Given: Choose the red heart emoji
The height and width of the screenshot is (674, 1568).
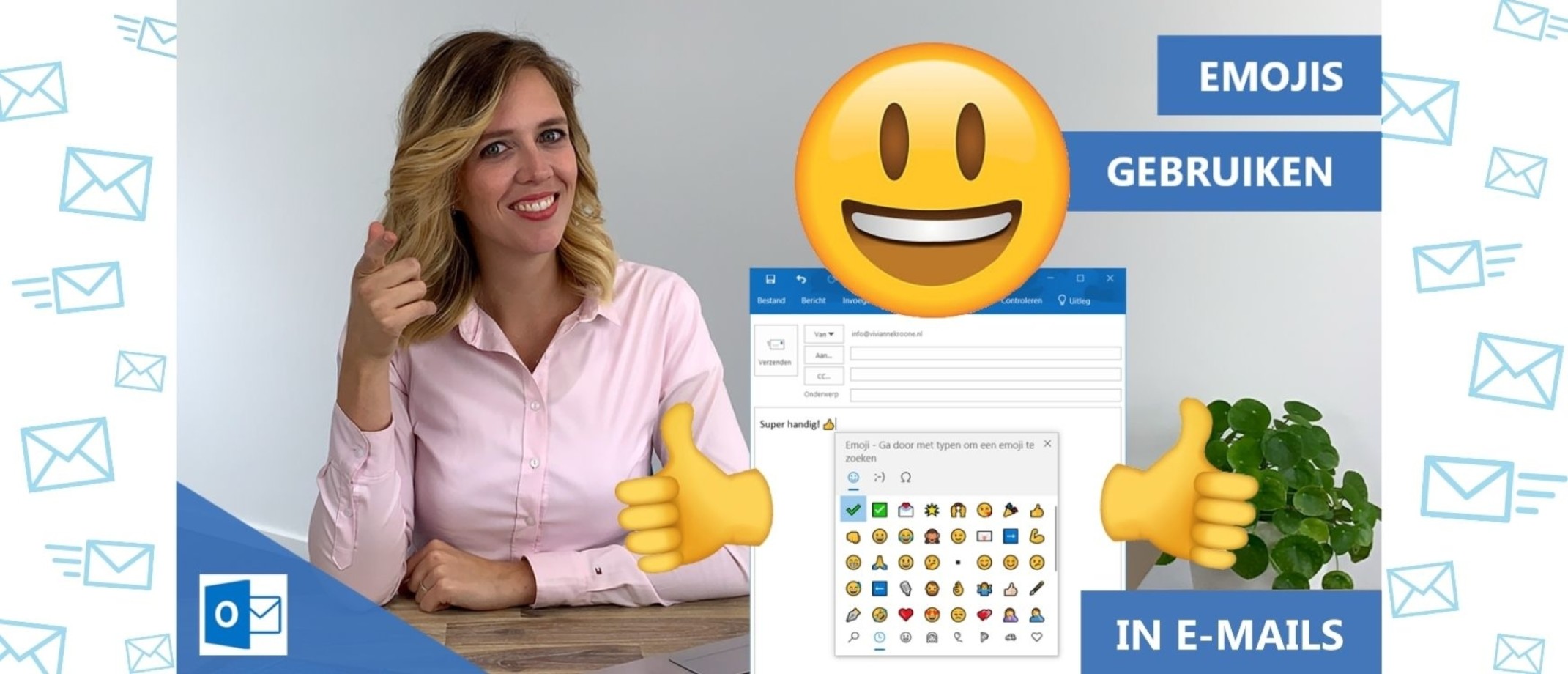Looking at the screenshot, I should tap(905, 614).
